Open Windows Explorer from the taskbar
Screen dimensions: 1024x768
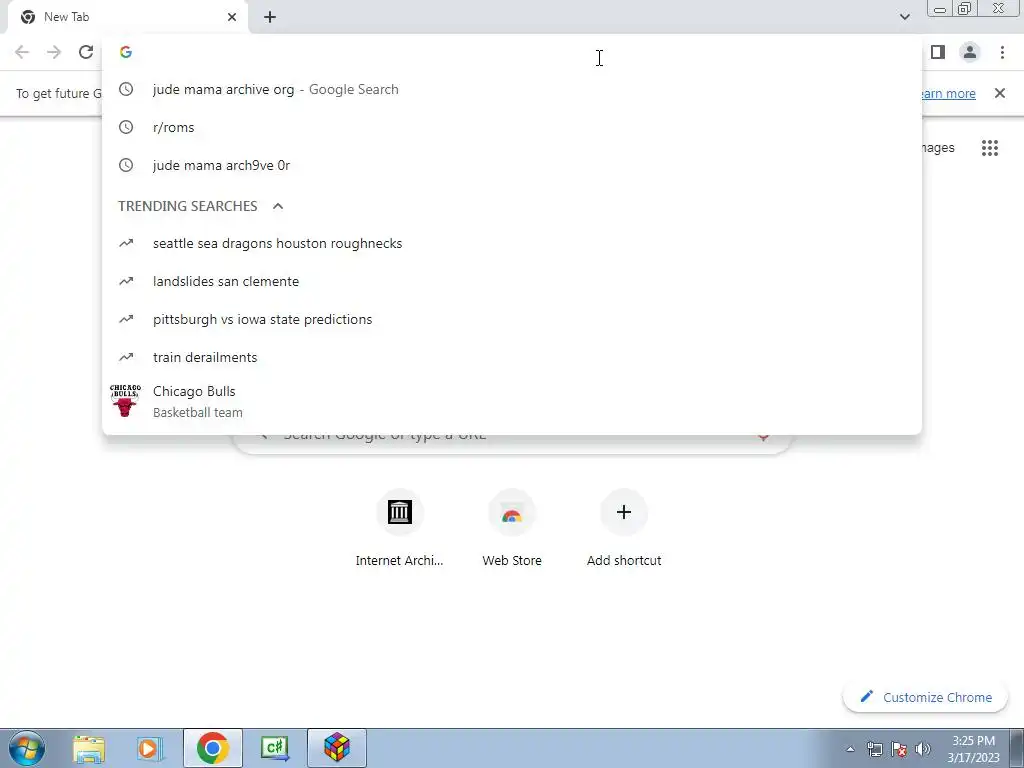(89, 748)
